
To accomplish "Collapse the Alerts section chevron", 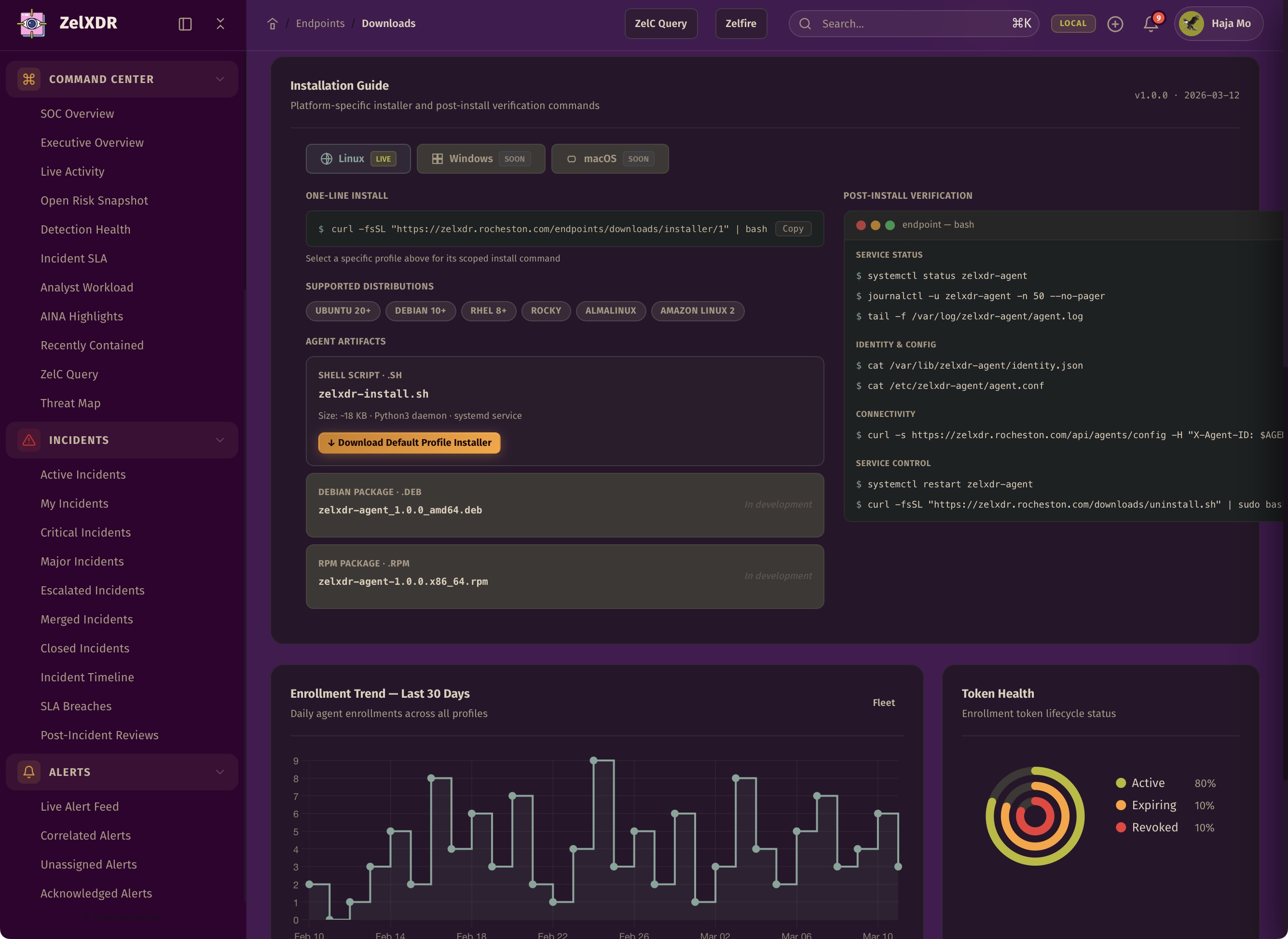I will [x=220, y=772].
